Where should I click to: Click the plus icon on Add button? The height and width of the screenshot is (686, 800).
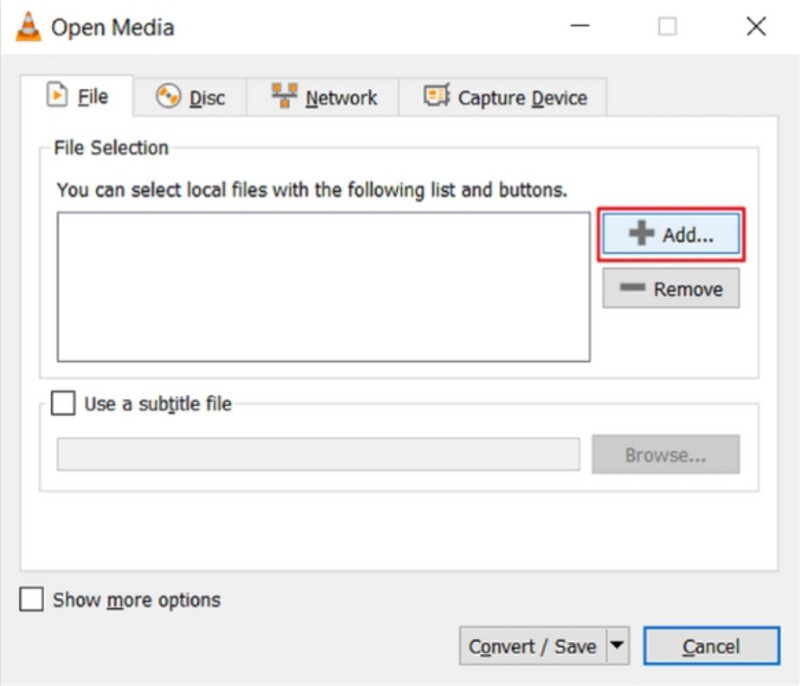(x=641, y=235)
